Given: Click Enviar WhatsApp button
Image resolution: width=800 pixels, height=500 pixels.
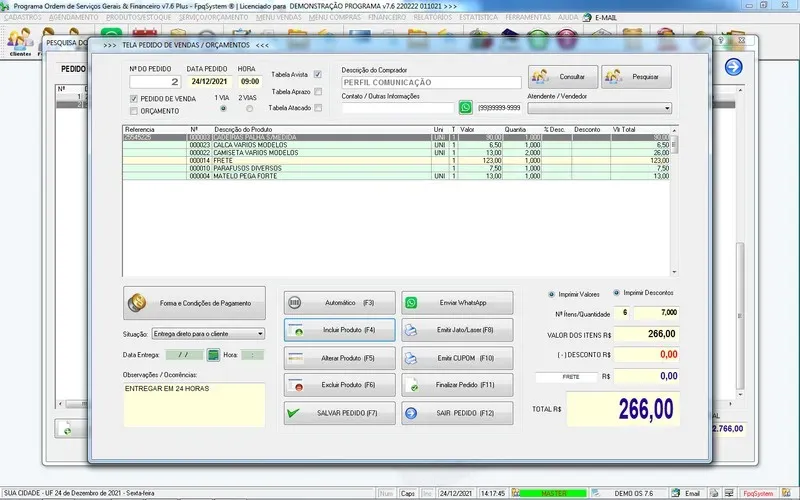Looking at the screenshot, I should pos(457,302).
